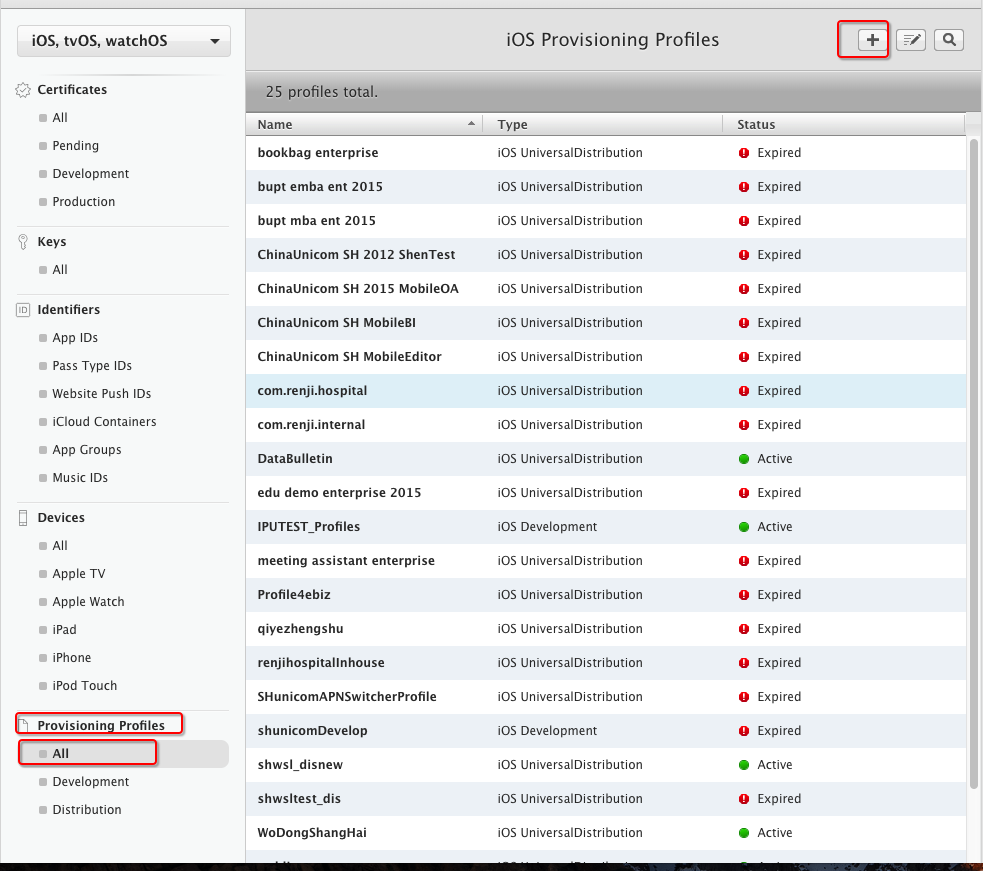The height and width of the screenshot is (871, 983).
Task: Click the search magnifier icon
Action: tap(949, 40)
